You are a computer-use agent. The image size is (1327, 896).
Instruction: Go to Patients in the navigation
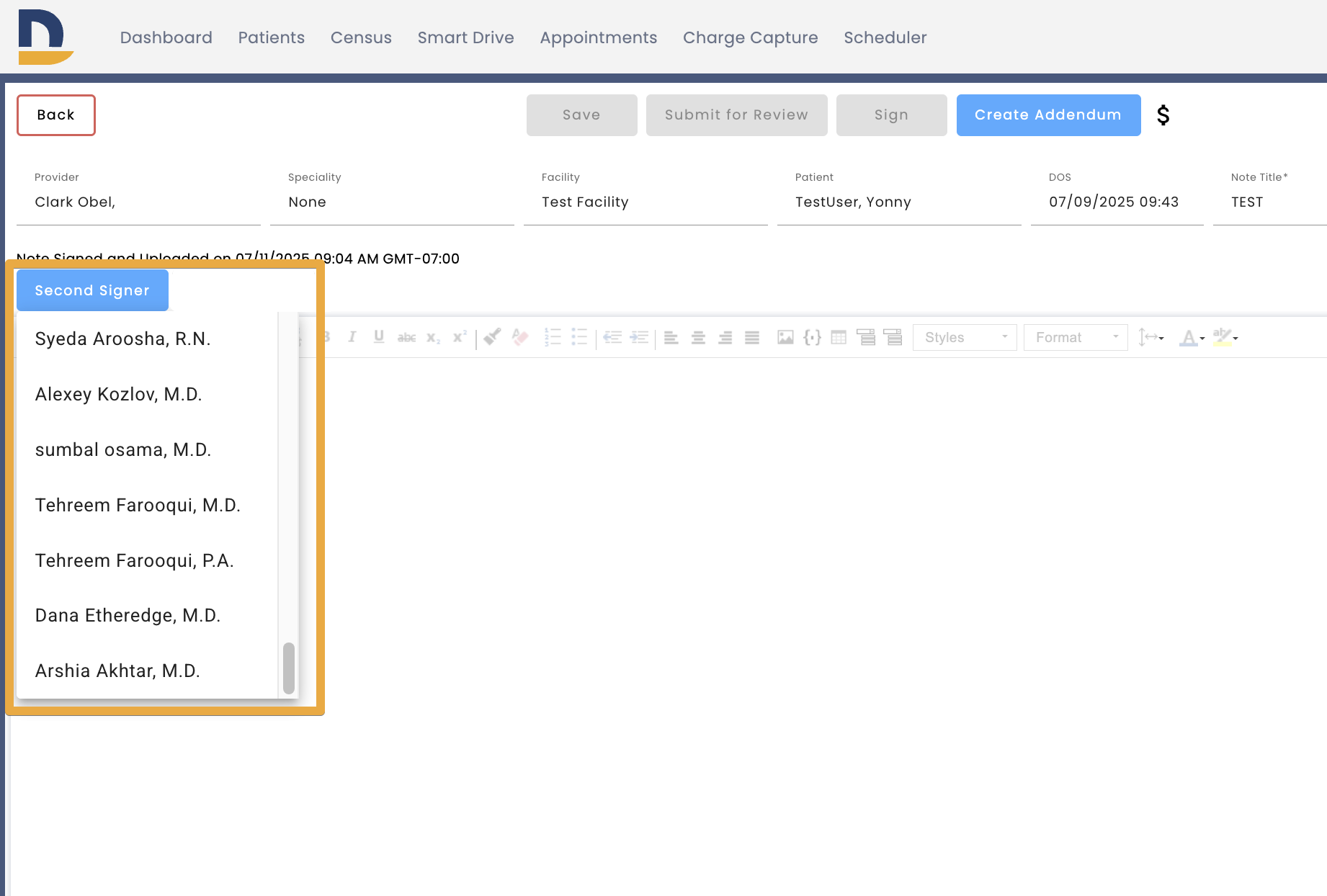coord(271,37)
